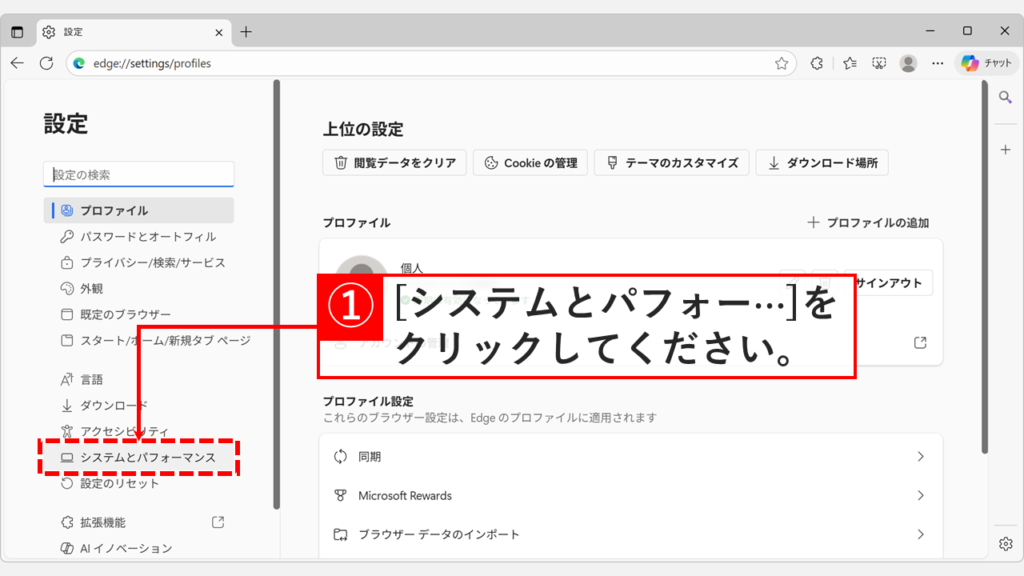
Task: Open search from the right sidebar
Action: (1006, 97)
